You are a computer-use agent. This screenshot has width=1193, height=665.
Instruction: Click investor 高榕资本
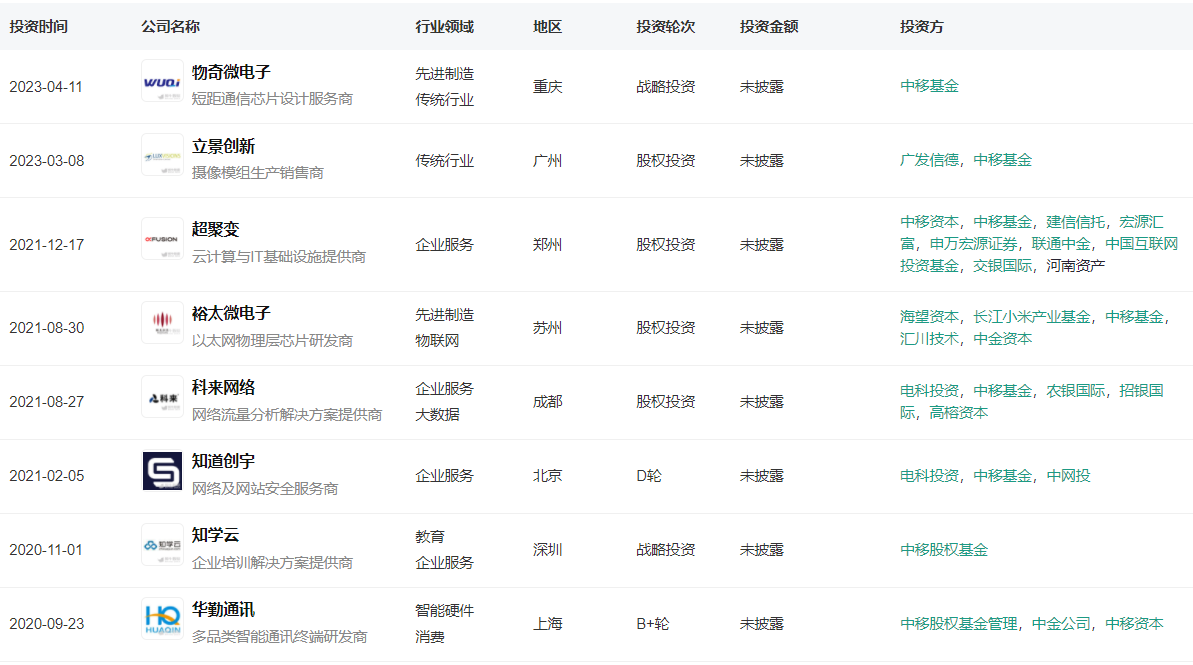point(959,412)
